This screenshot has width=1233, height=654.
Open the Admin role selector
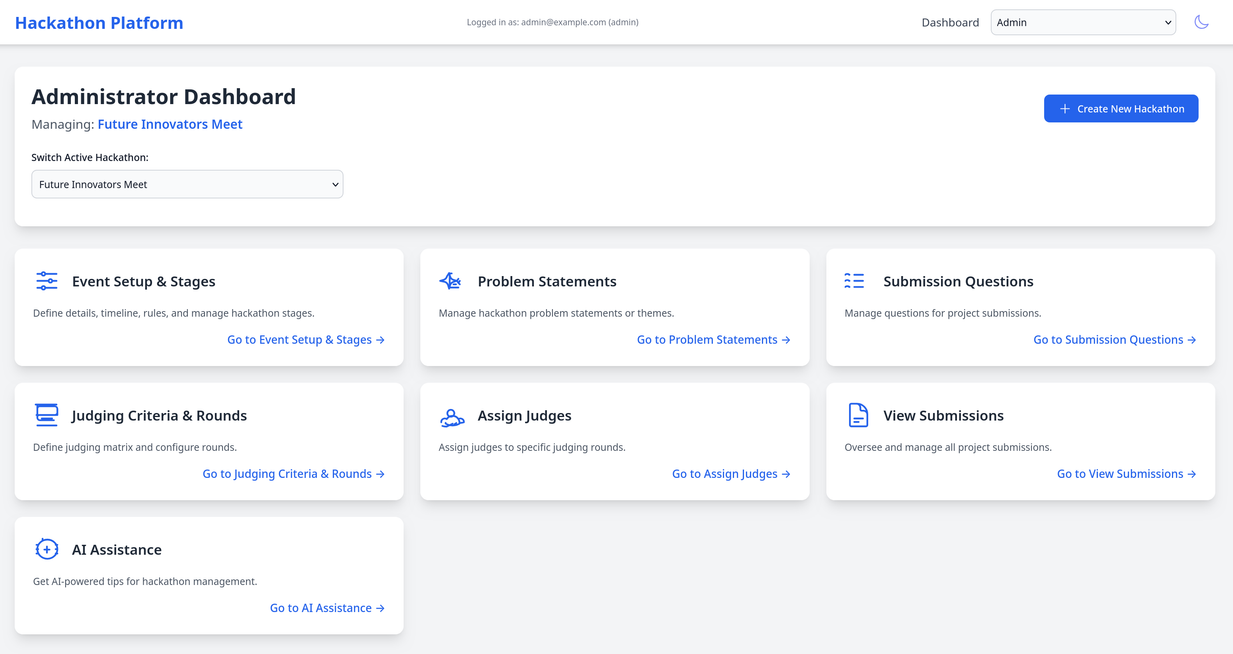click(x=1083, y=21)
